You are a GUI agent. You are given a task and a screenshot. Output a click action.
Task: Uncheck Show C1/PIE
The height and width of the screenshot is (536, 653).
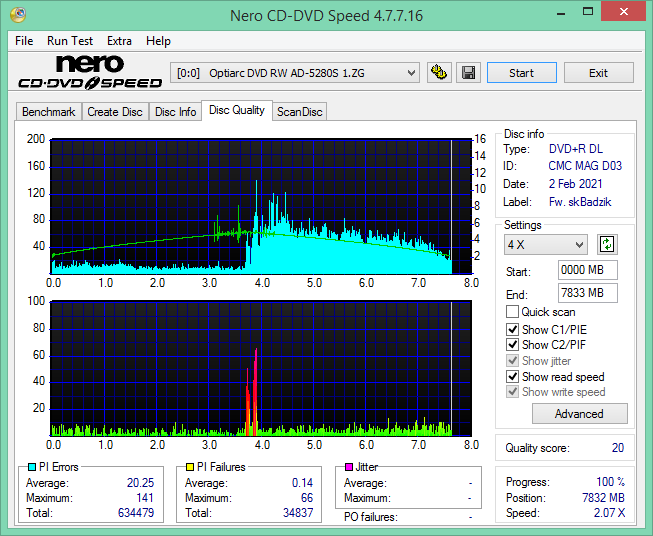pos(512,329)
